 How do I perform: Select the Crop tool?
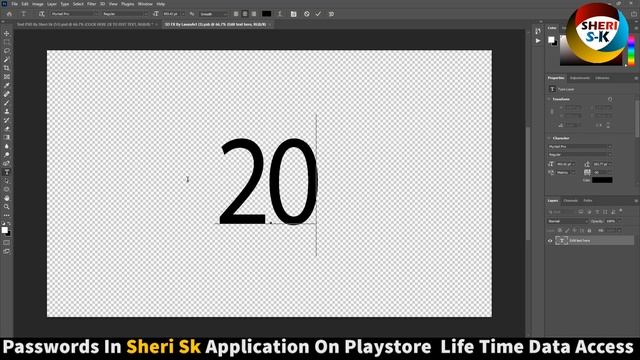pos(7,68)
